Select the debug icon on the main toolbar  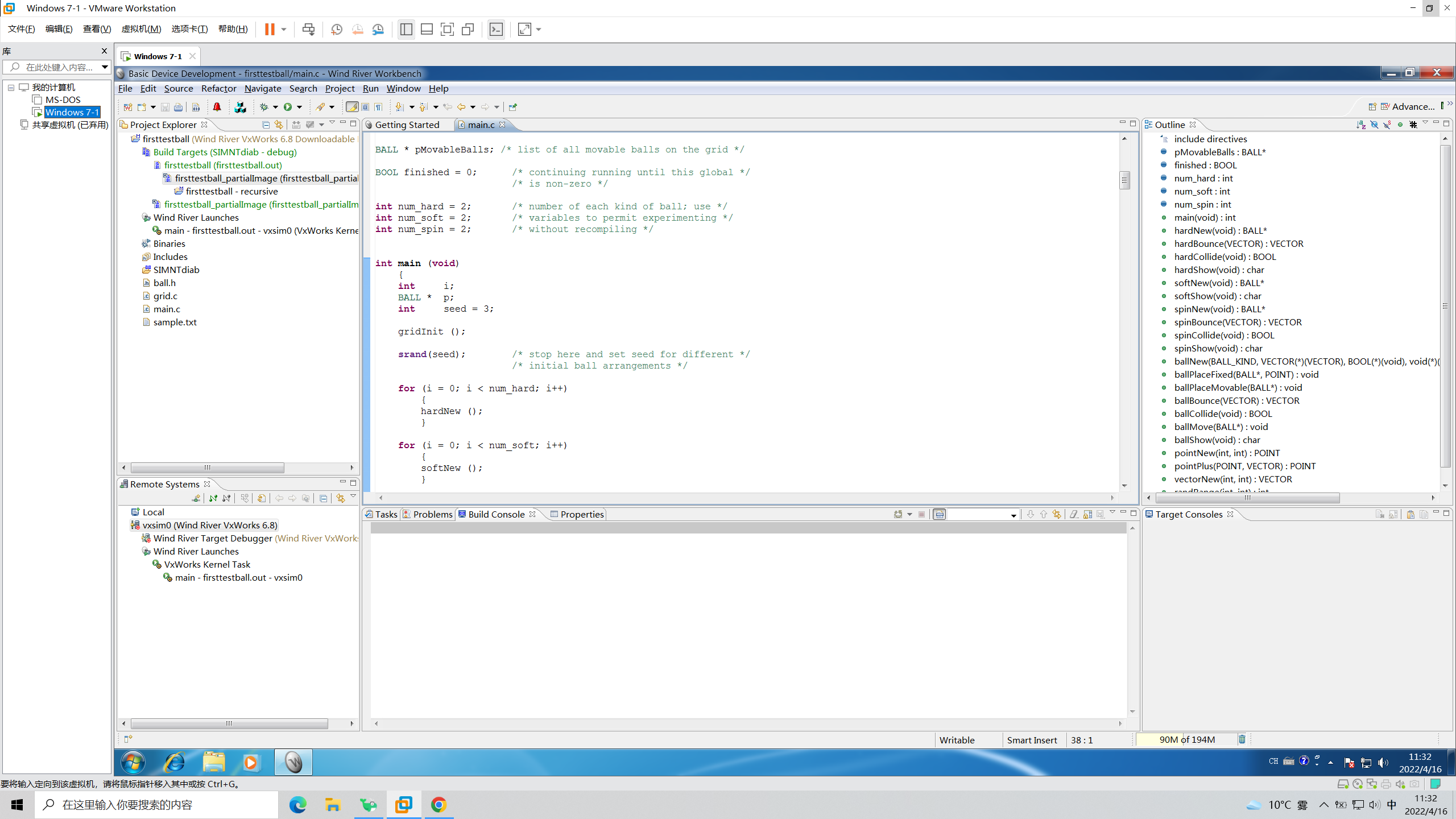tap(263, 107)
